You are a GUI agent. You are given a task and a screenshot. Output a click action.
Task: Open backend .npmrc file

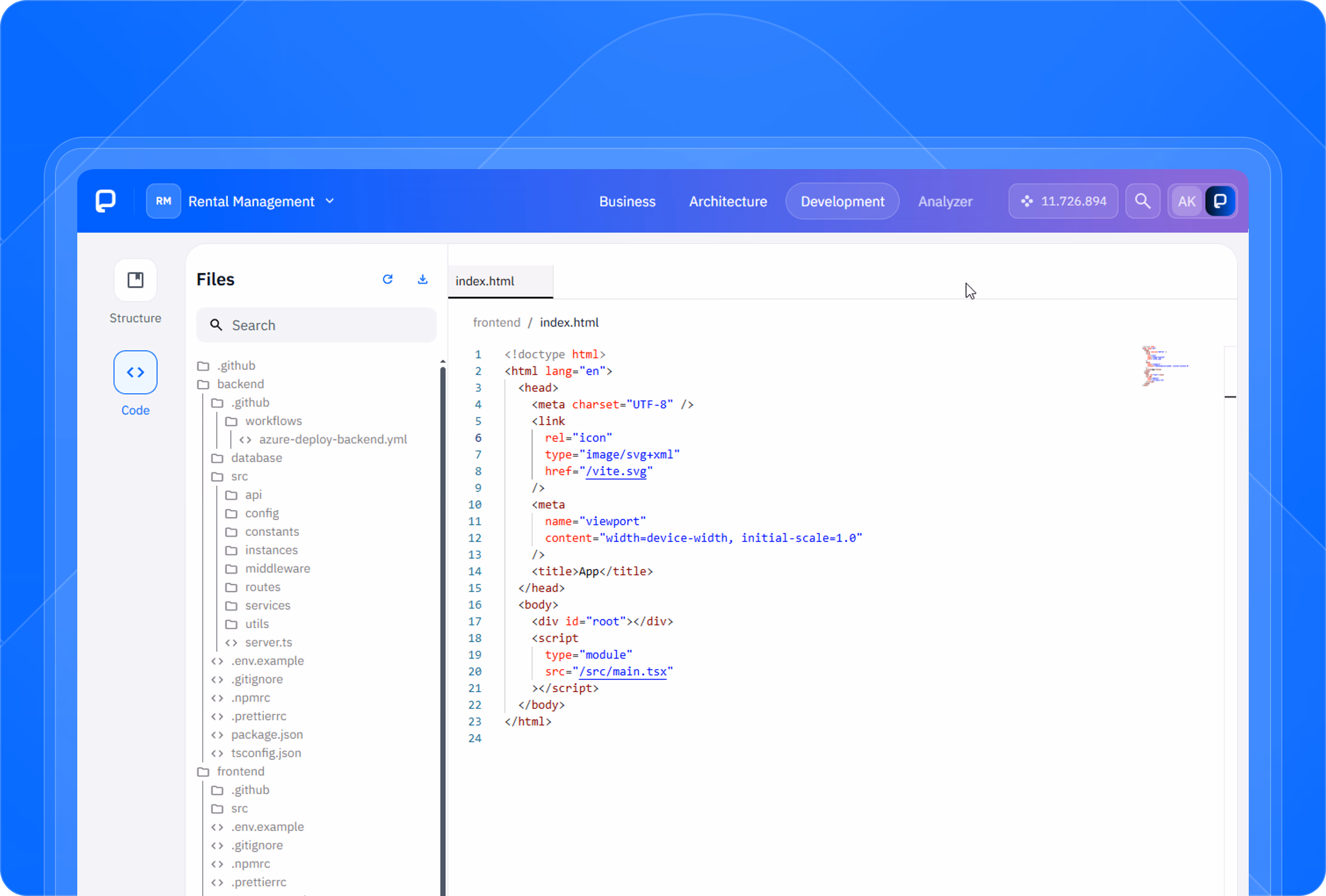pos(241,697)
